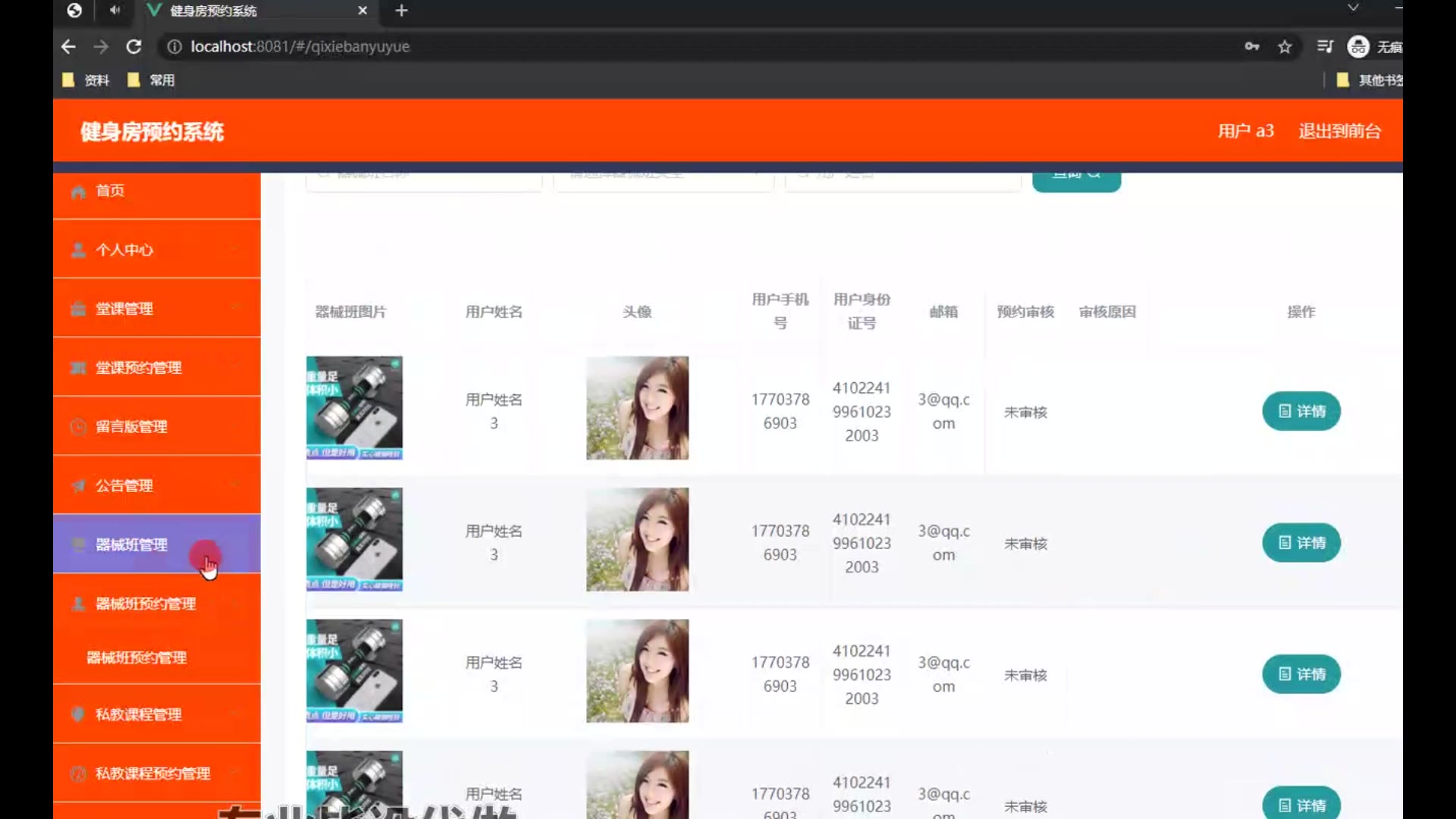Click the icon beside 堂课管理
The width and height of the screenshot is (1456, 819).
tap(78, 309)
